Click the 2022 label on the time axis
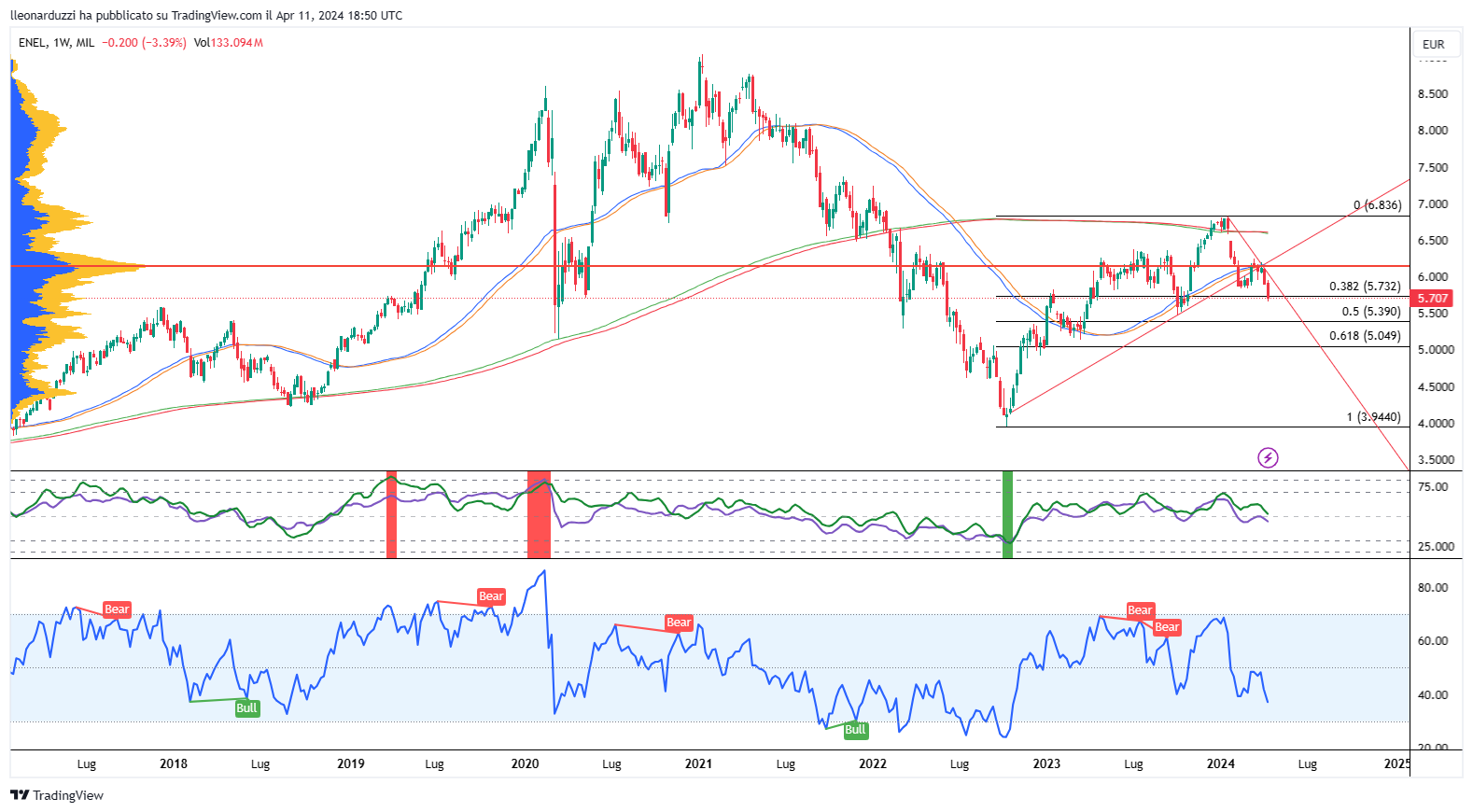The width and height of the screenshot is (1473, 812). [x=873, y=763]
